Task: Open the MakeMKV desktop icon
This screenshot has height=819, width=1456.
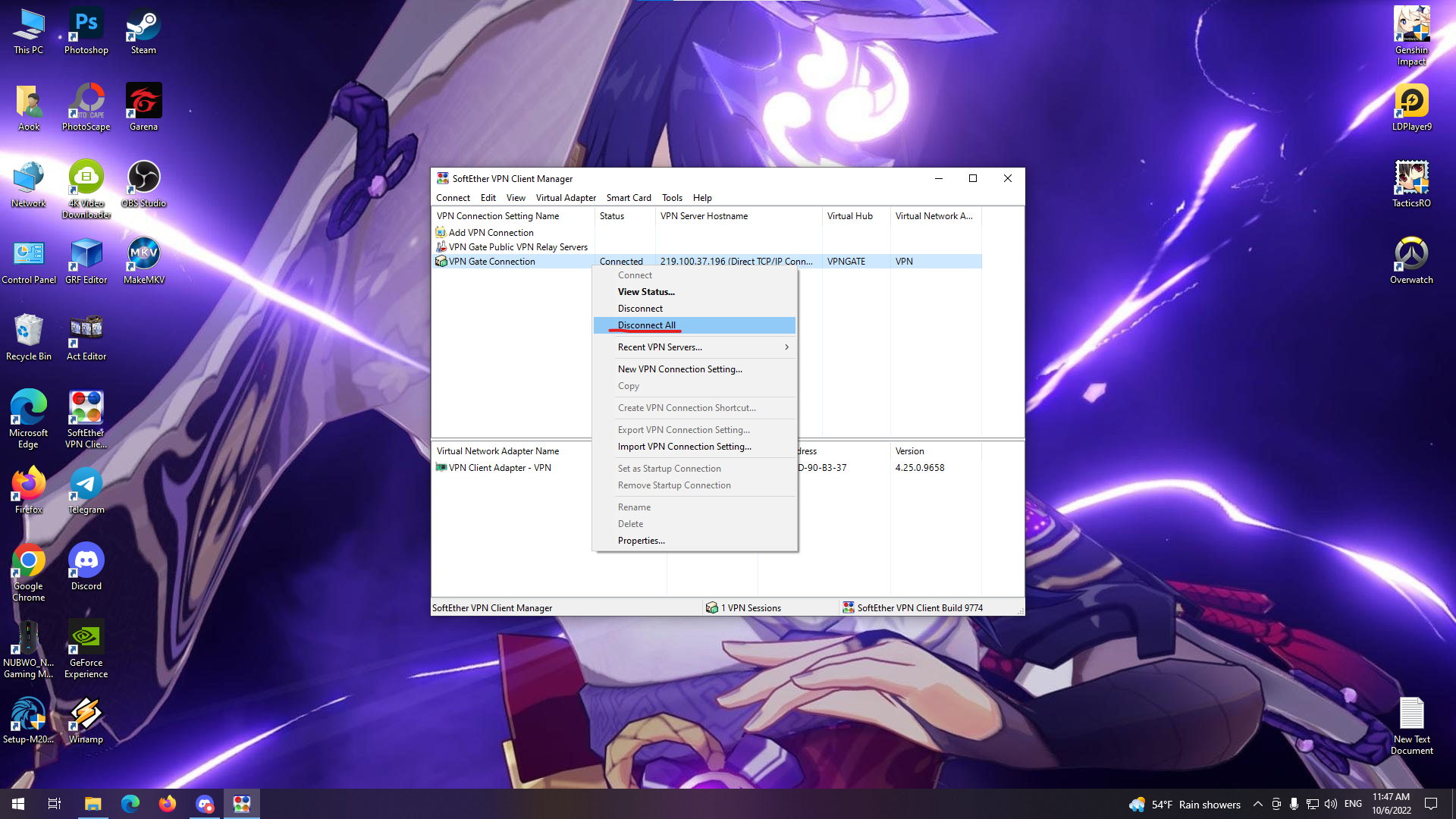Action: pyautogui.click(x=143, y=261)
